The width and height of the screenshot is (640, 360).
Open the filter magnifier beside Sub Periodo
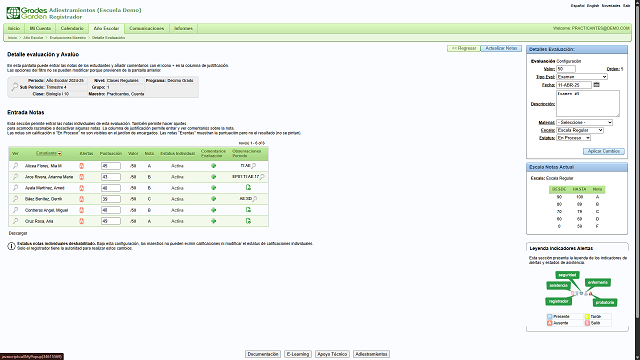15,87
